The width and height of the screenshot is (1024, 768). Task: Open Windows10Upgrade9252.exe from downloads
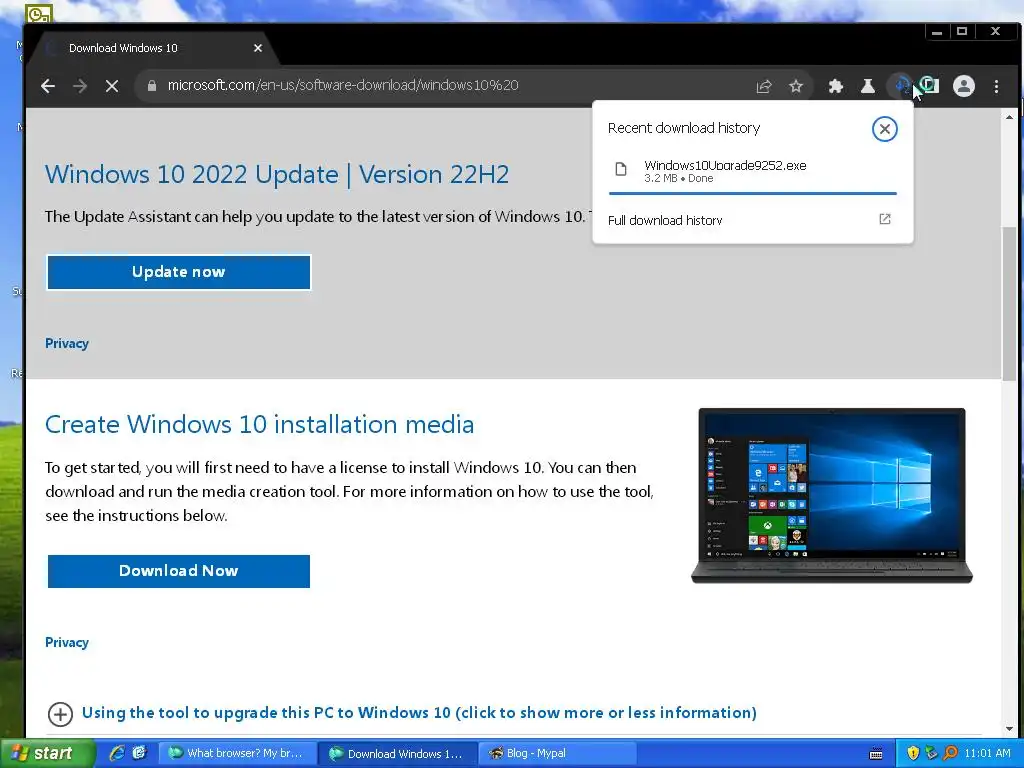725,165
